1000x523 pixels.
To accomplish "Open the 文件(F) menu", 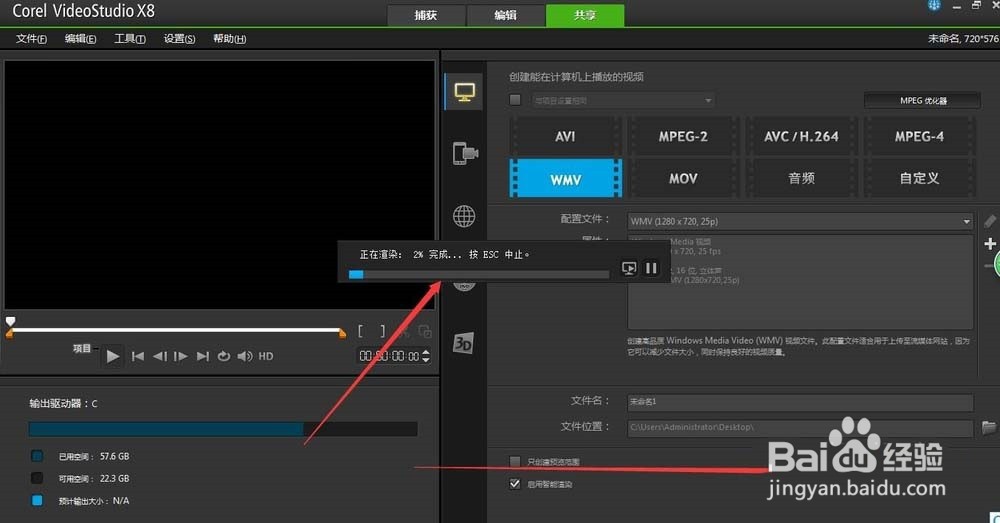I will click(x=31, y=39).
